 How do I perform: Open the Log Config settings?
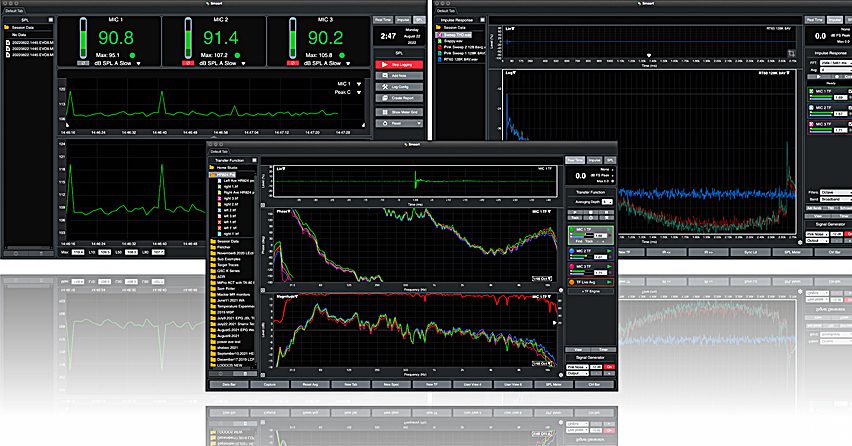point(400,88)
